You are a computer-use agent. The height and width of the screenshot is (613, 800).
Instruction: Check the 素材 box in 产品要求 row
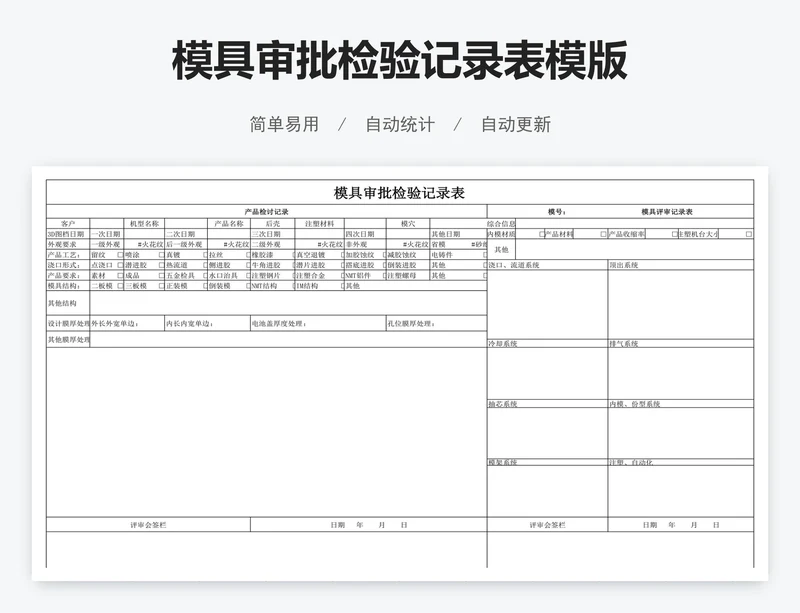[x=120, y=275]
